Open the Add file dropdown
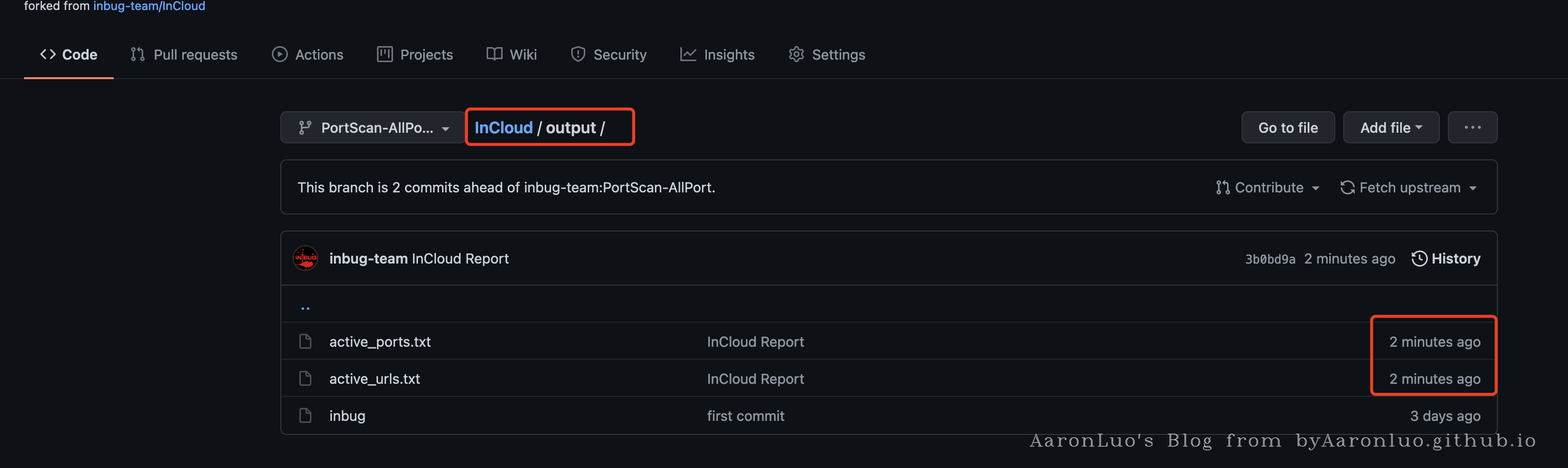This screenshot has height=468, width=1568. [x=1390, y=127]
